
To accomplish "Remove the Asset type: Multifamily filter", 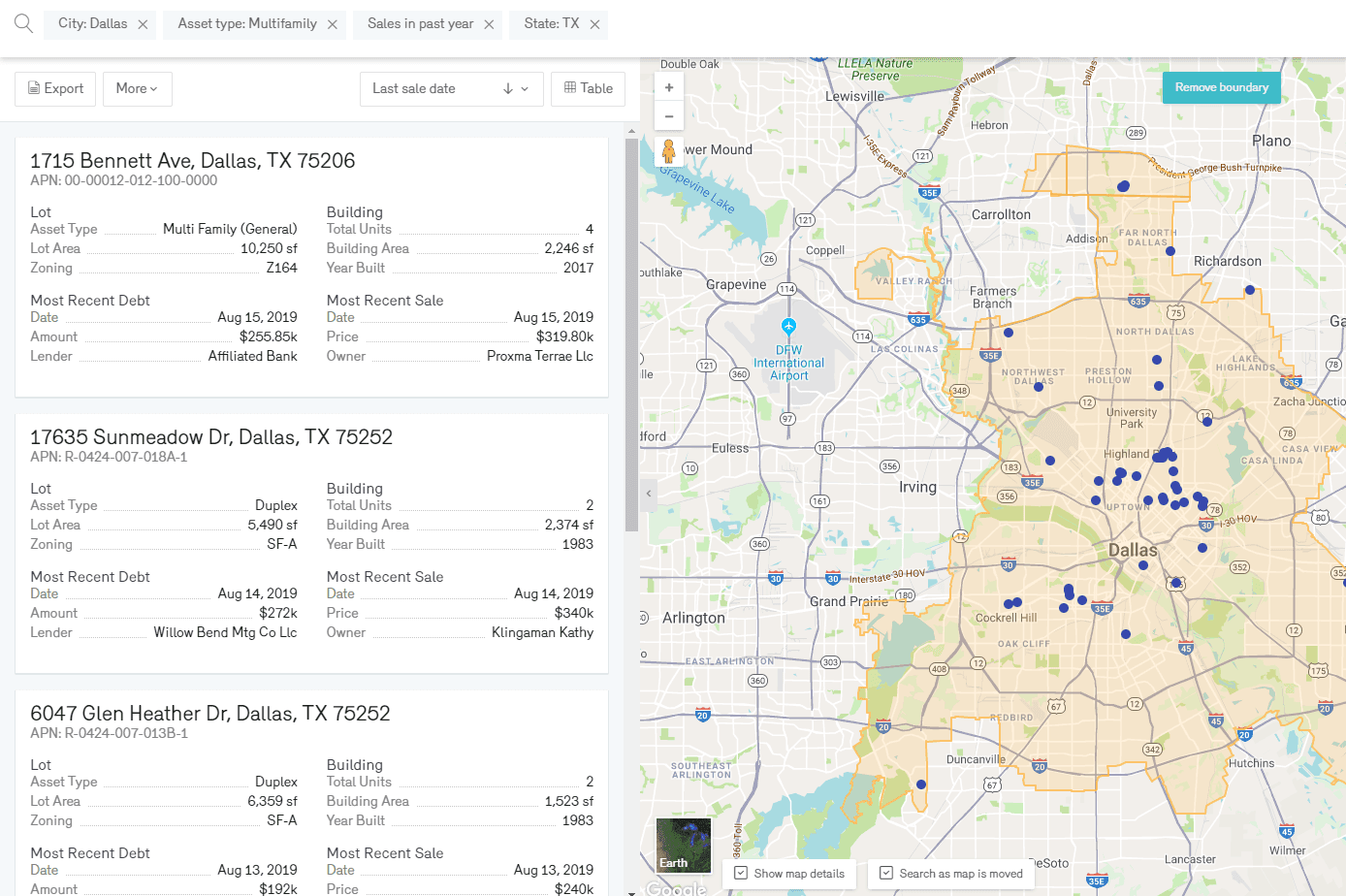I will pos(332,24).
